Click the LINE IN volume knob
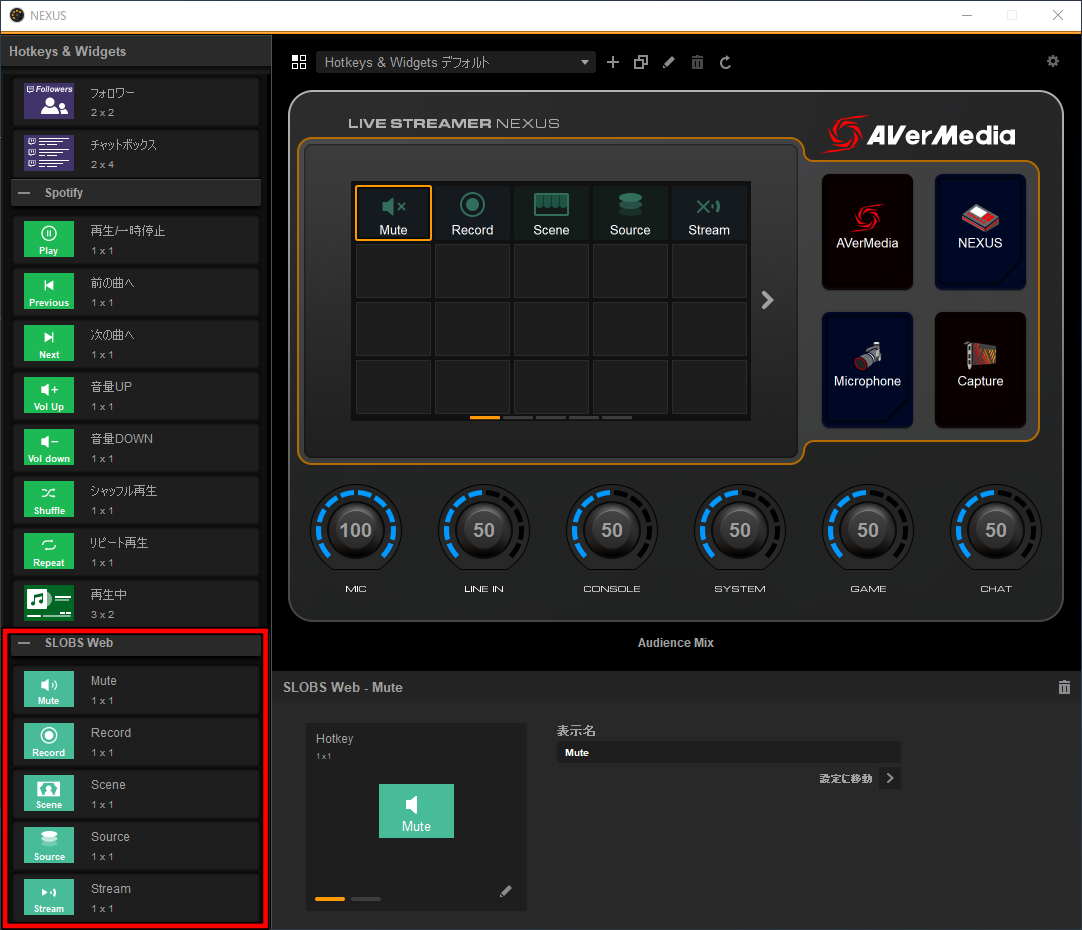 pos(484,530)
